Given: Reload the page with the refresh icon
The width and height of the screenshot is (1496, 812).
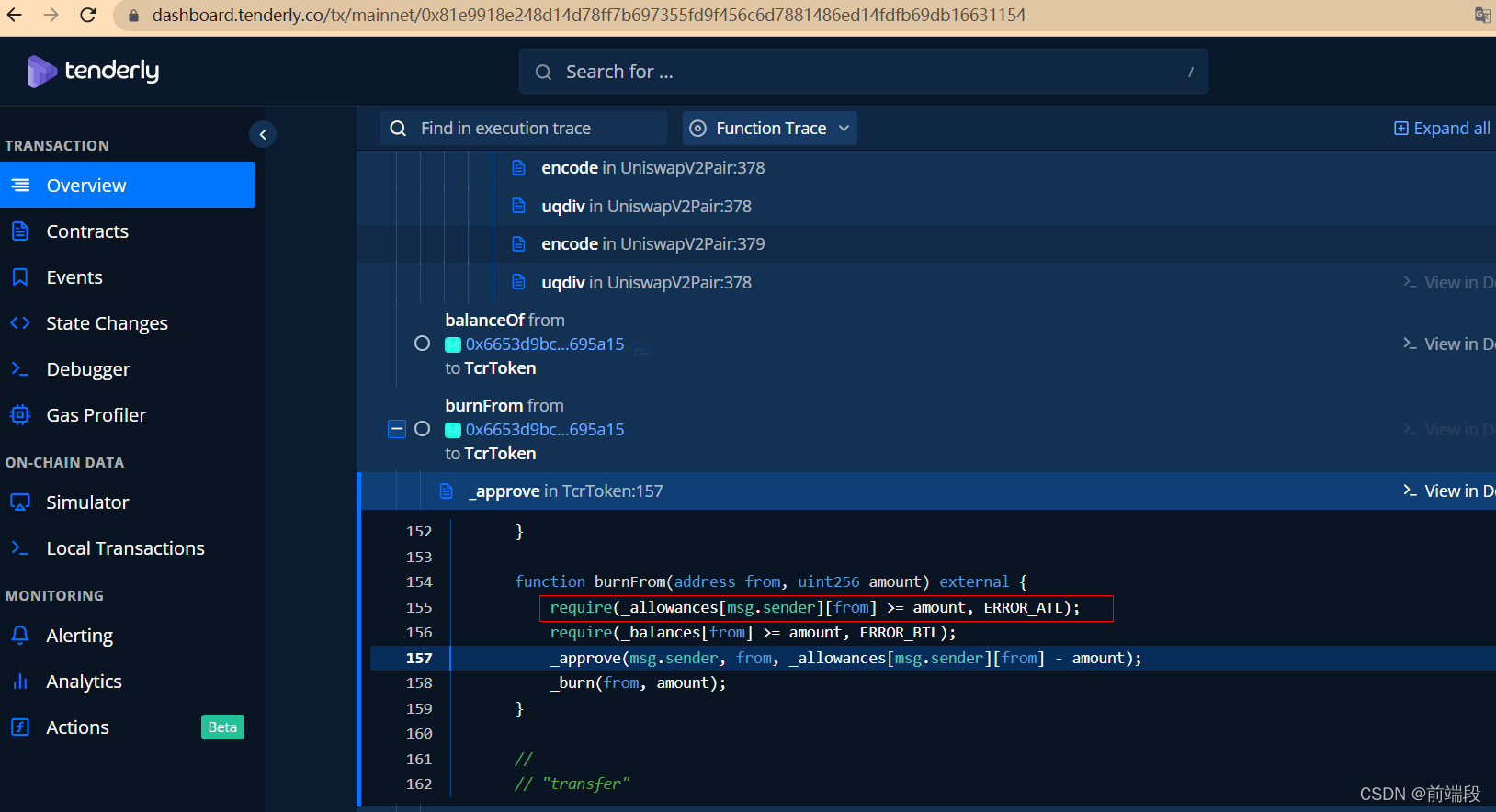Looking at the screenshot, I should (x=88, y=15).
